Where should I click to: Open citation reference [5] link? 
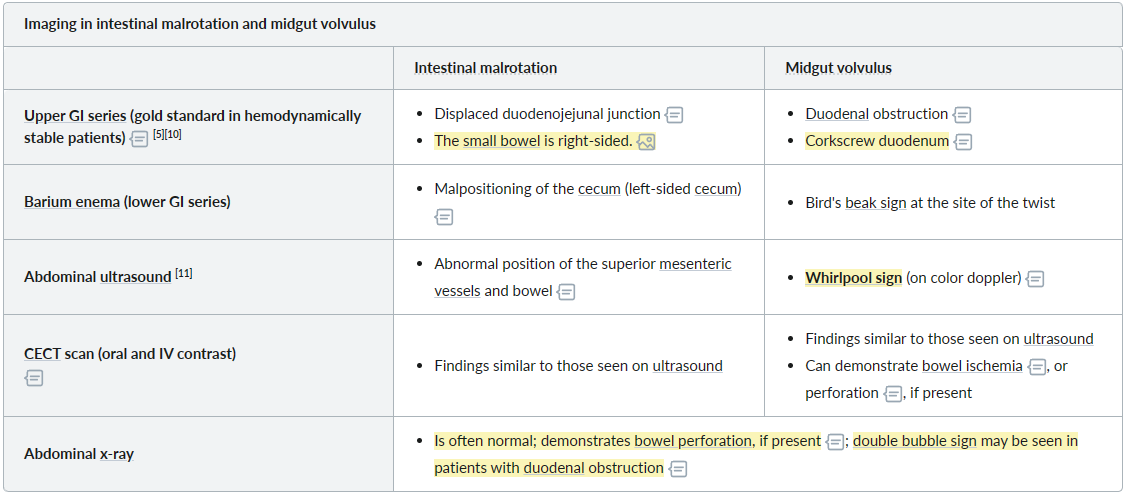158,134
